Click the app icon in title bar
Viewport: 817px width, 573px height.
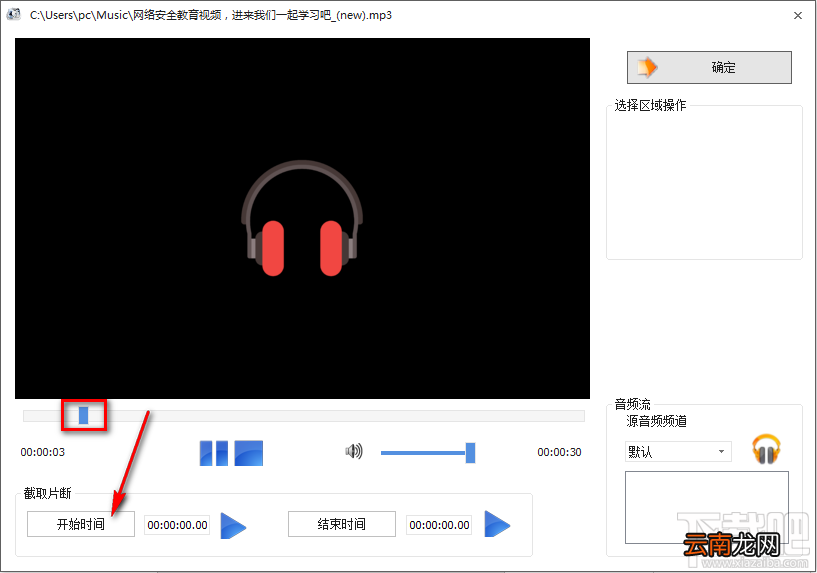click(x=14, y=15)
